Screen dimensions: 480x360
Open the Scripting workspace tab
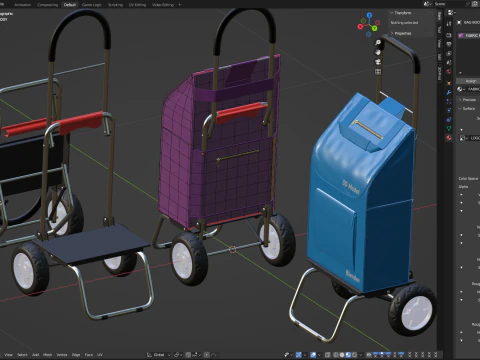click(x=115, y=5)
